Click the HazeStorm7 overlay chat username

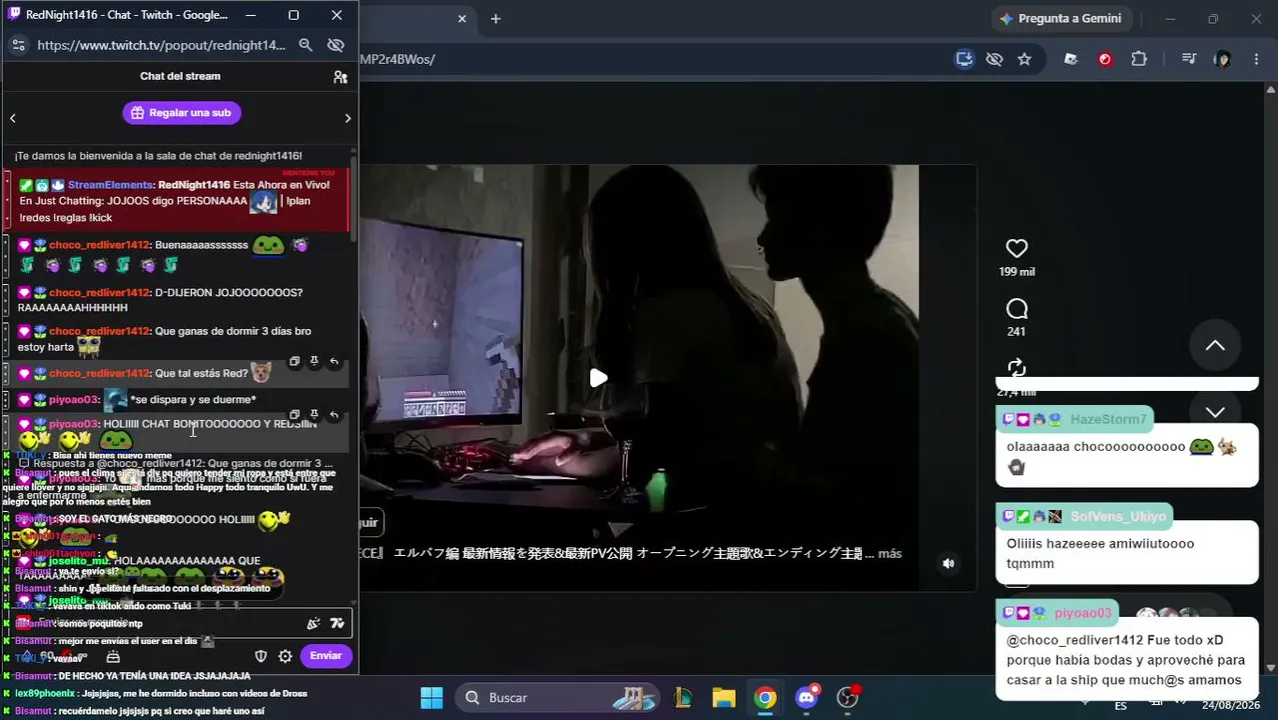tap(1108, 419)
